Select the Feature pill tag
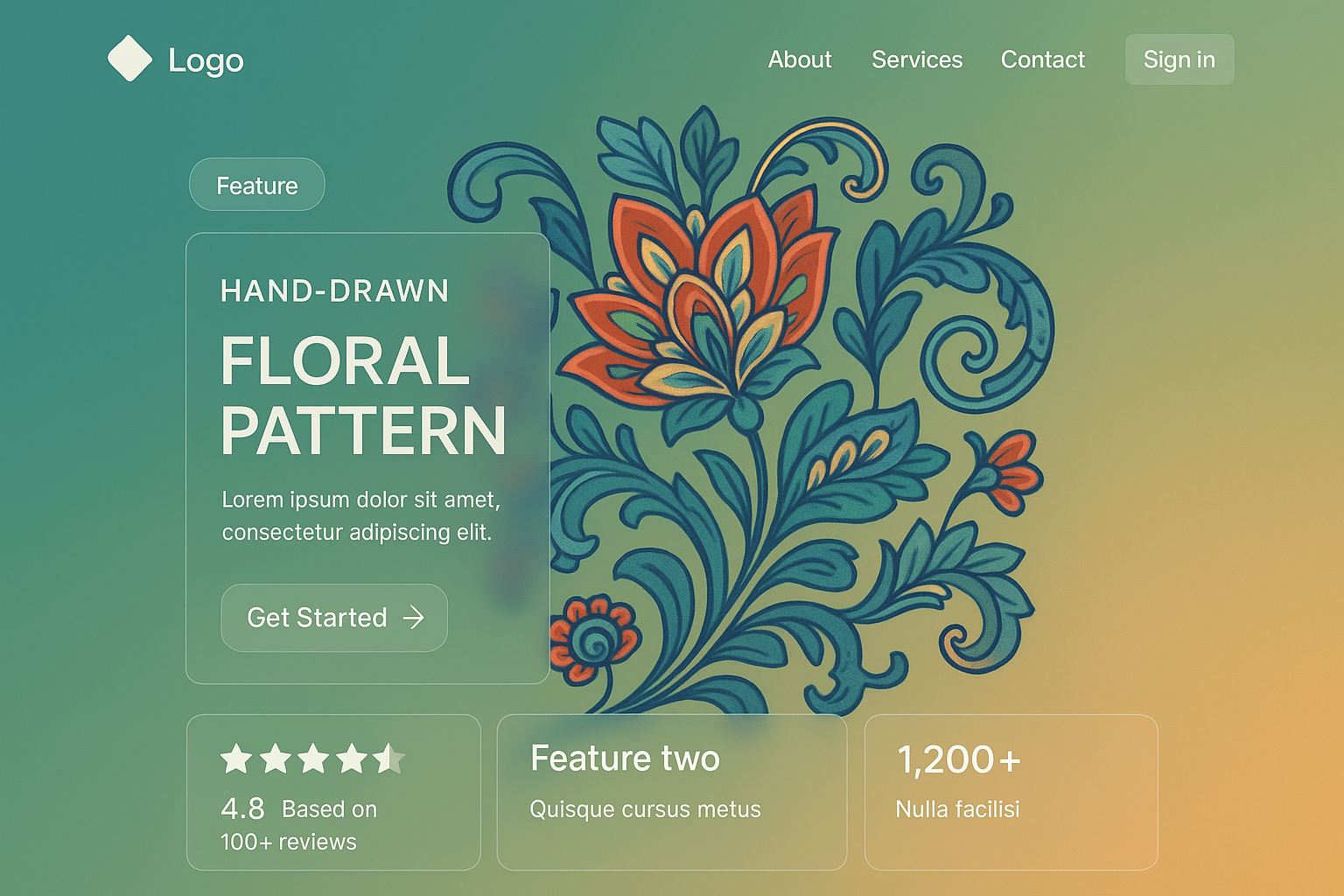 257,185
